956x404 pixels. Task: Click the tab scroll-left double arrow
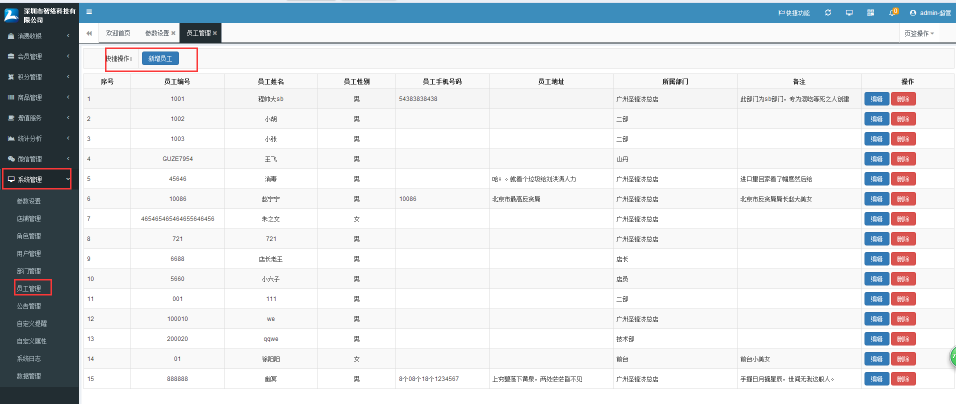[90, 33]
